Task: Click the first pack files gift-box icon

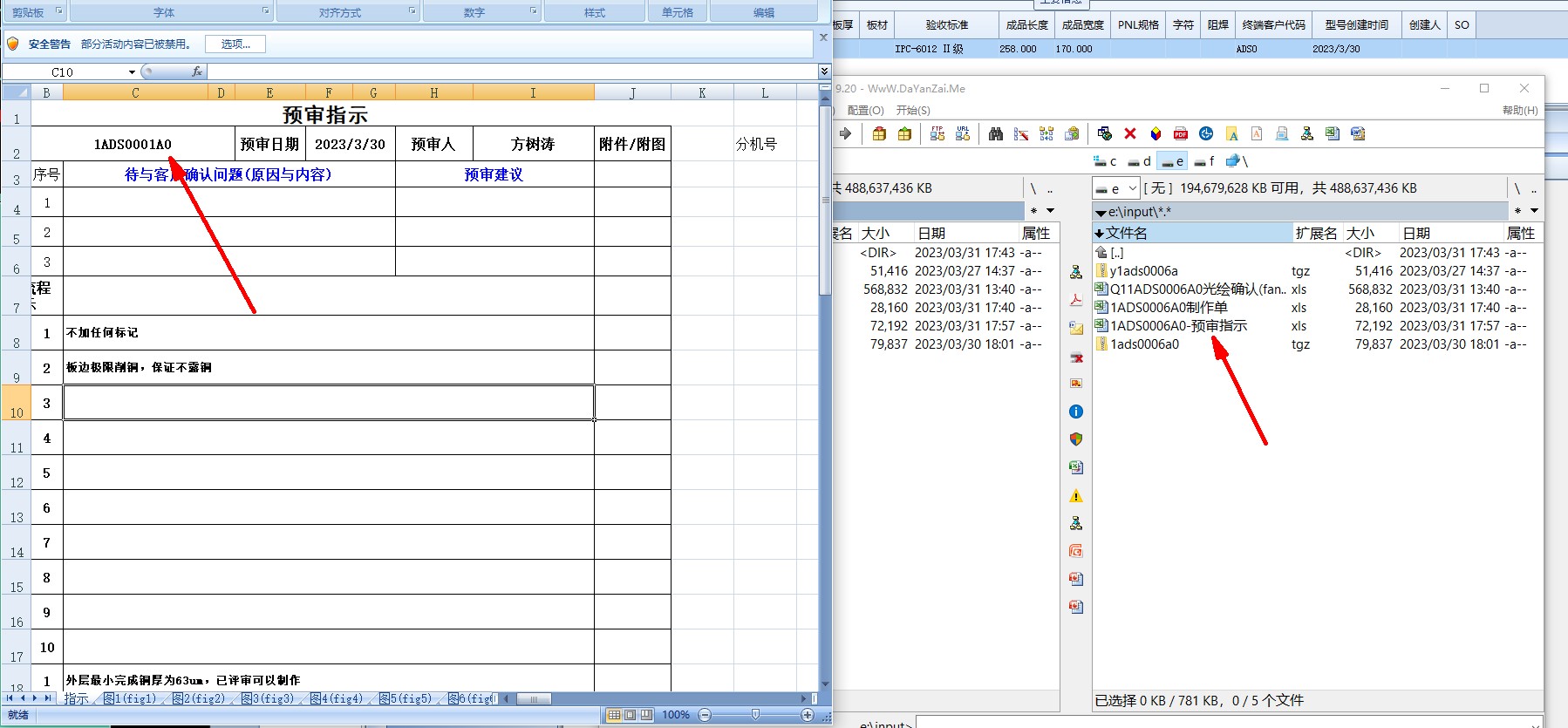Action: [879, 133]
